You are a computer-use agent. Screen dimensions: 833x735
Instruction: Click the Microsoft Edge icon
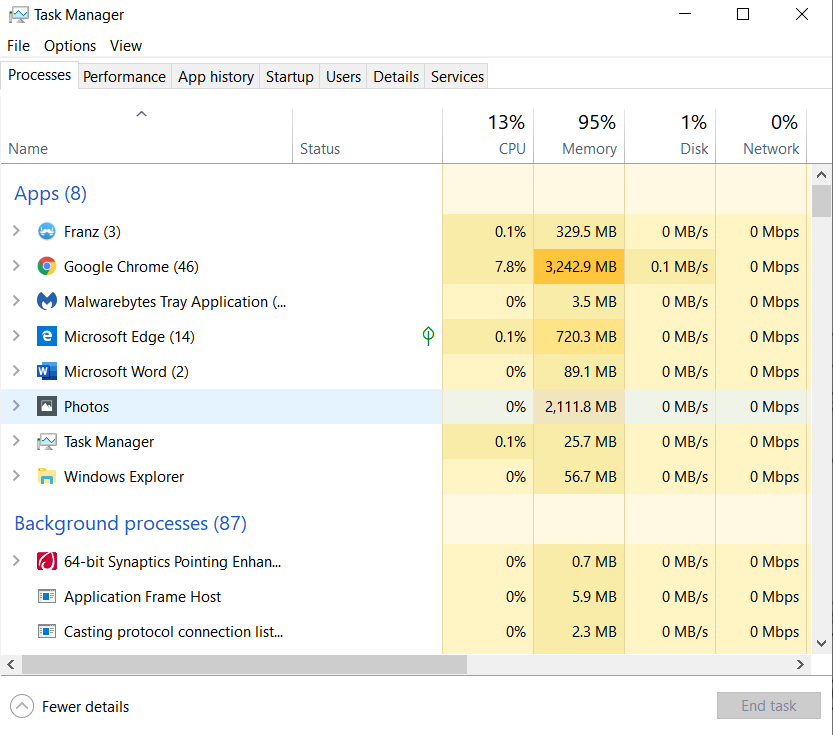(47, 336)
